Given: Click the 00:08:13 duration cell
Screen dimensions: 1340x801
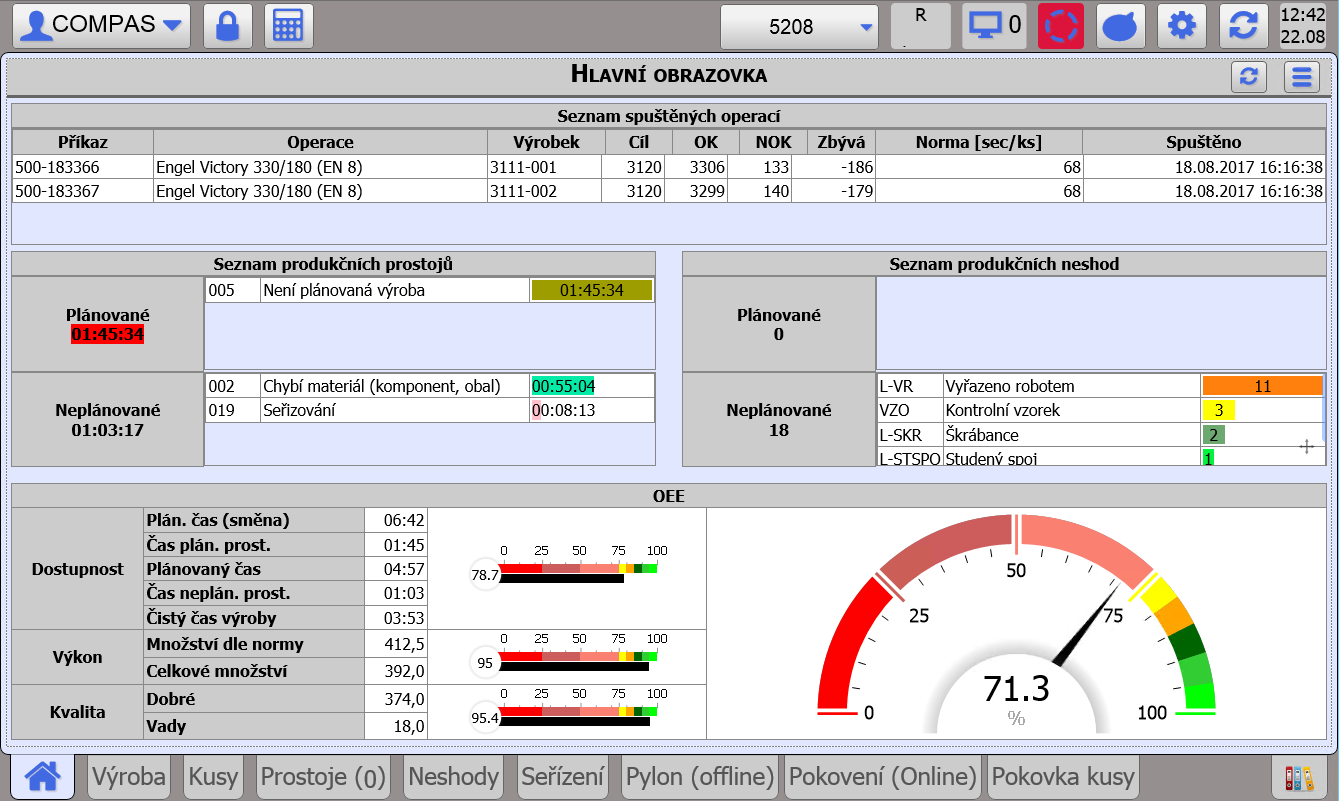Looking at the screenshot, I should [592, 410].
